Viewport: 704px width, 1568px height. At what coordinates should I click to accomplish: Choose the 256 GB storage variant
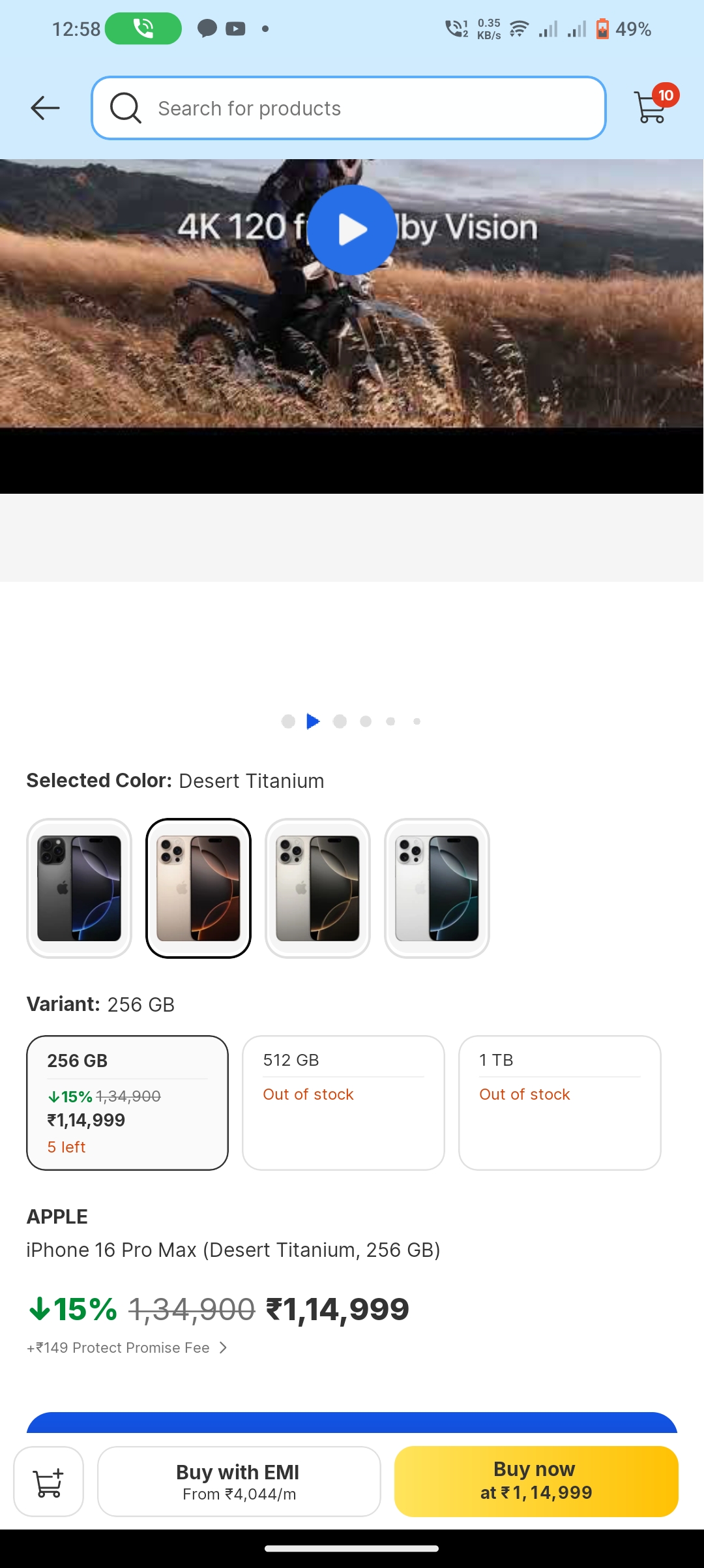(x=128, y=1102)
